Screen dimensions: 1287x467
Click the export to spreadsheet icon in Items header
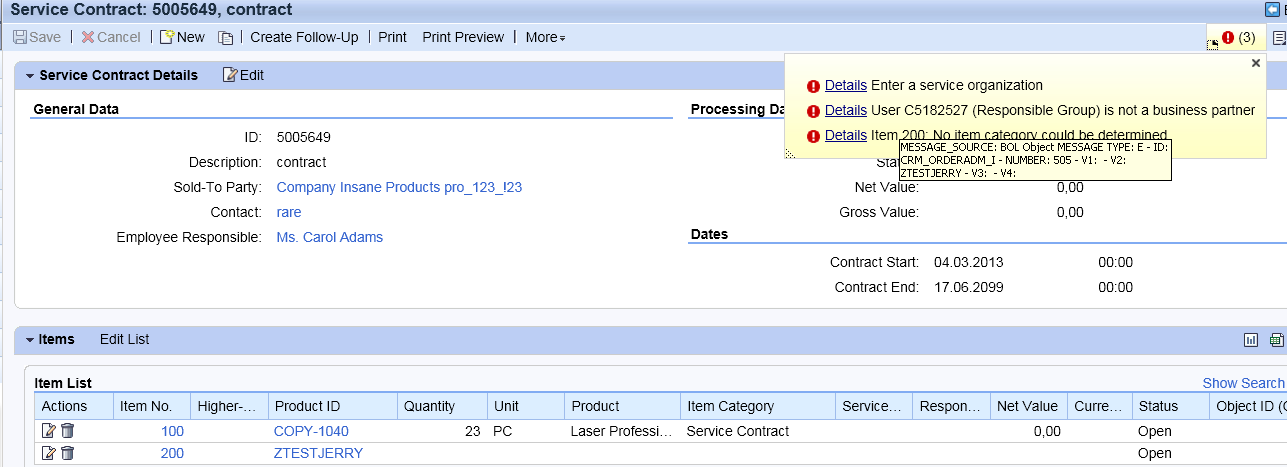pos(1276,340)
